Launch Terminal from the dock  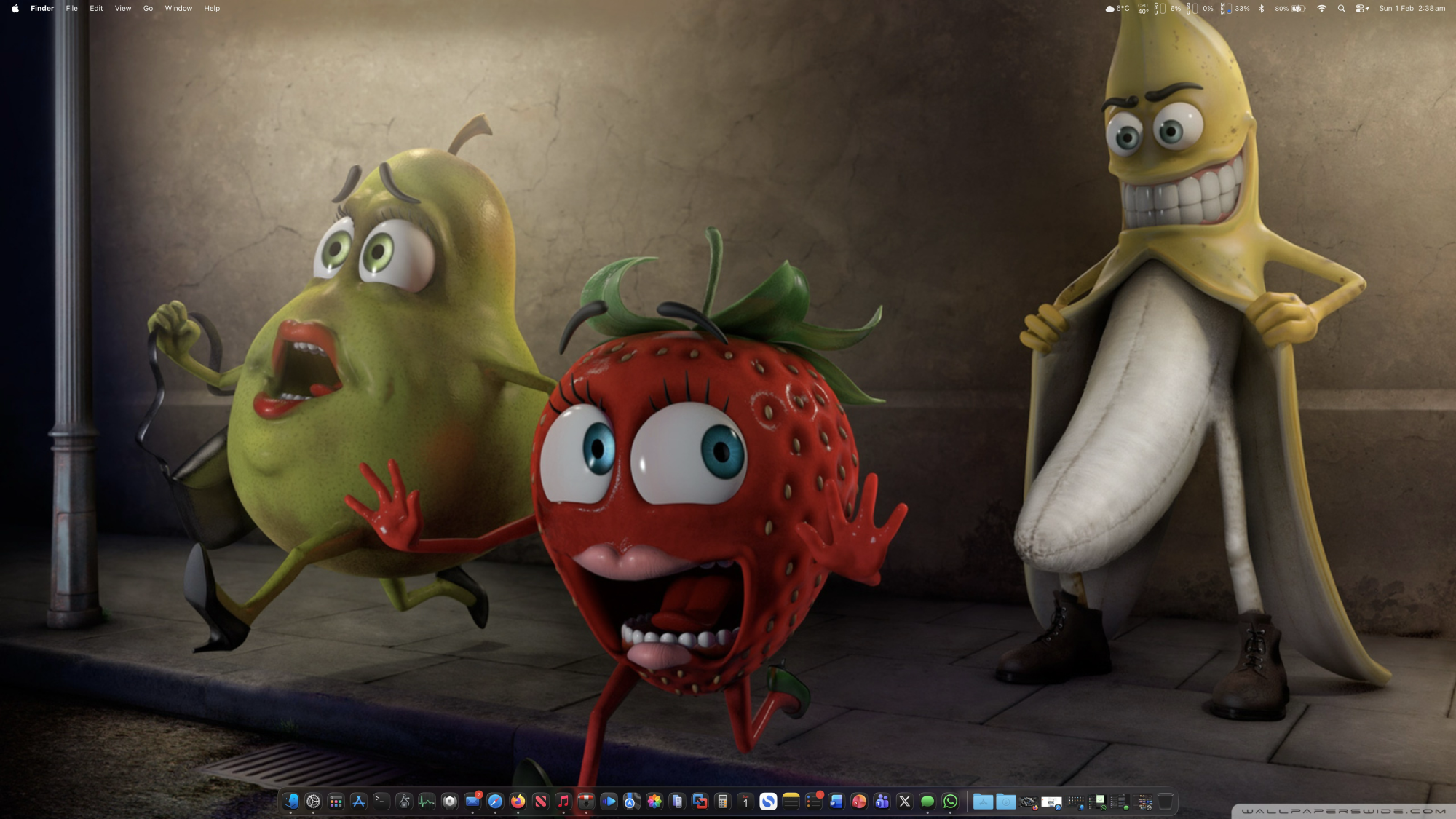pos(381,802)
